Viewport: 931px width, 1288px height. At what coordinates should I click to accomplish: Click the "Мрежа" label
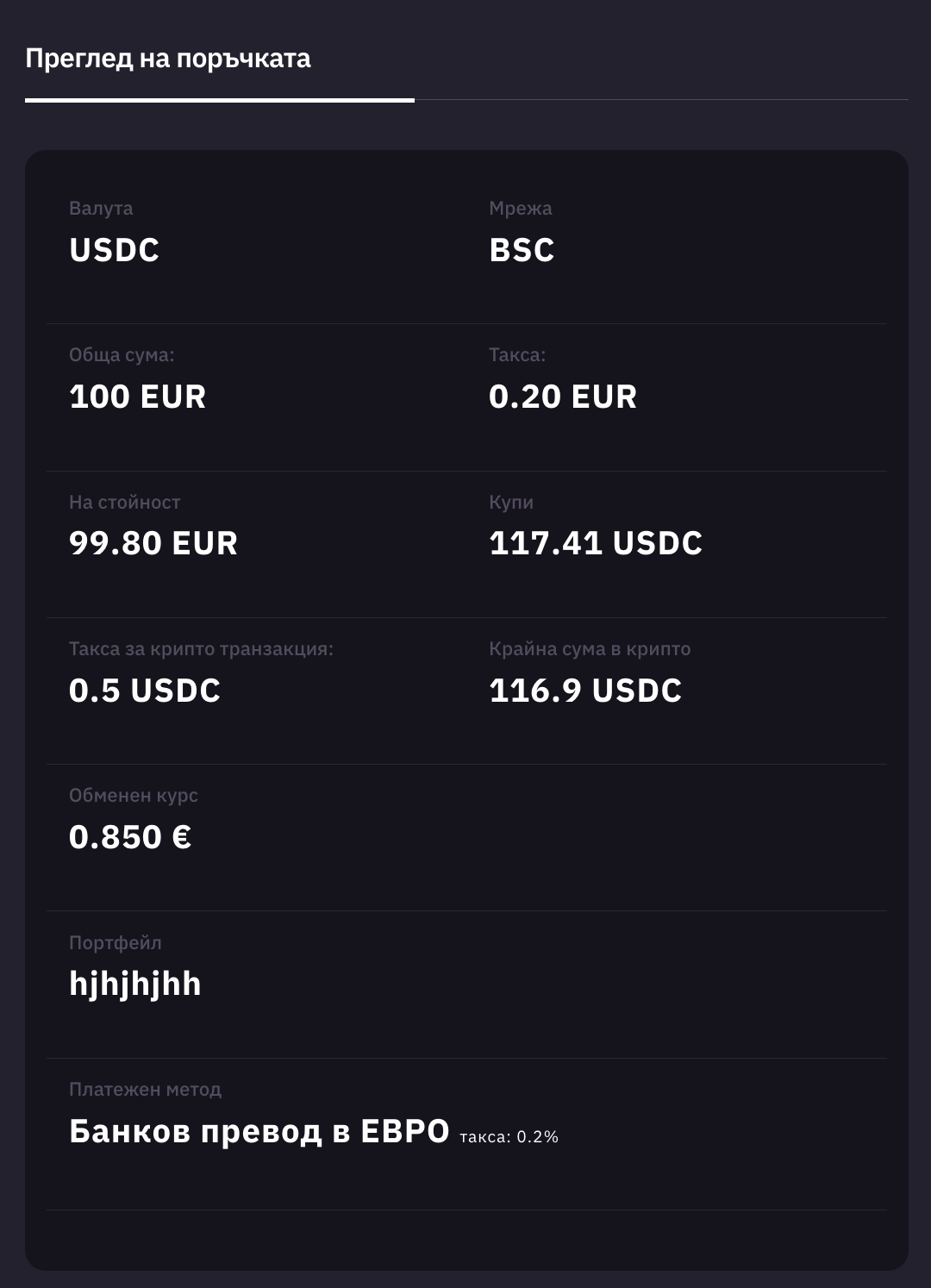(521, 209)
